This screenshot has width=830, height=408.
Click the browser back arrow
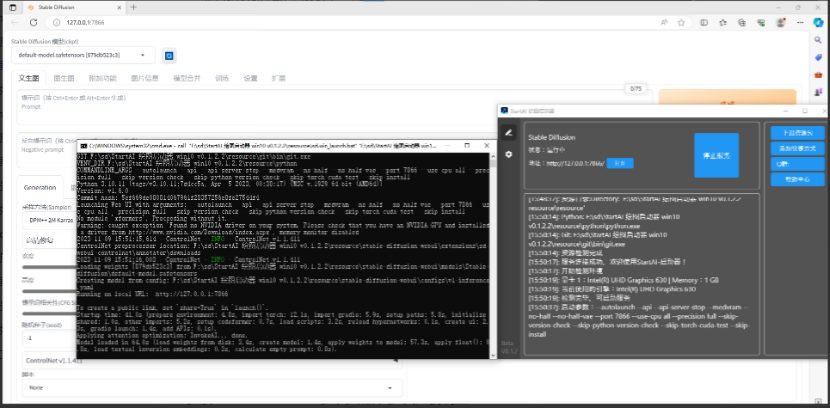point(14,22)
